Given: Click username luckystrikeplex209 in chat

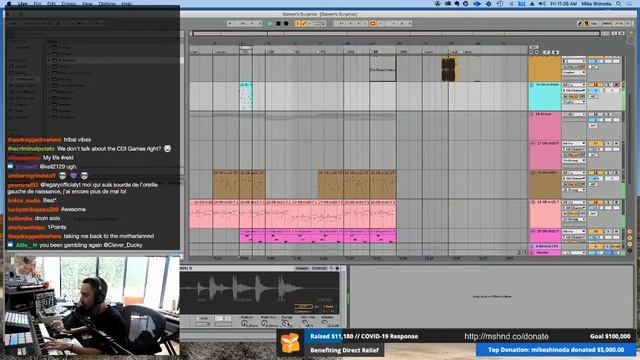Looking at the screenshot, I should point(33,209).
